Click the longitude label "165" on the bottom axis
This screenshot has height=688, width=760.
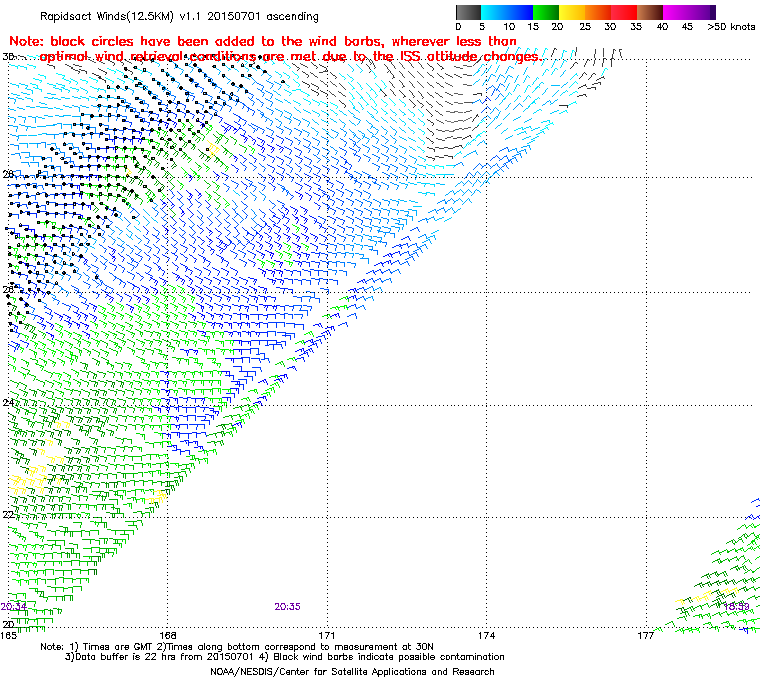click(8, 635)
